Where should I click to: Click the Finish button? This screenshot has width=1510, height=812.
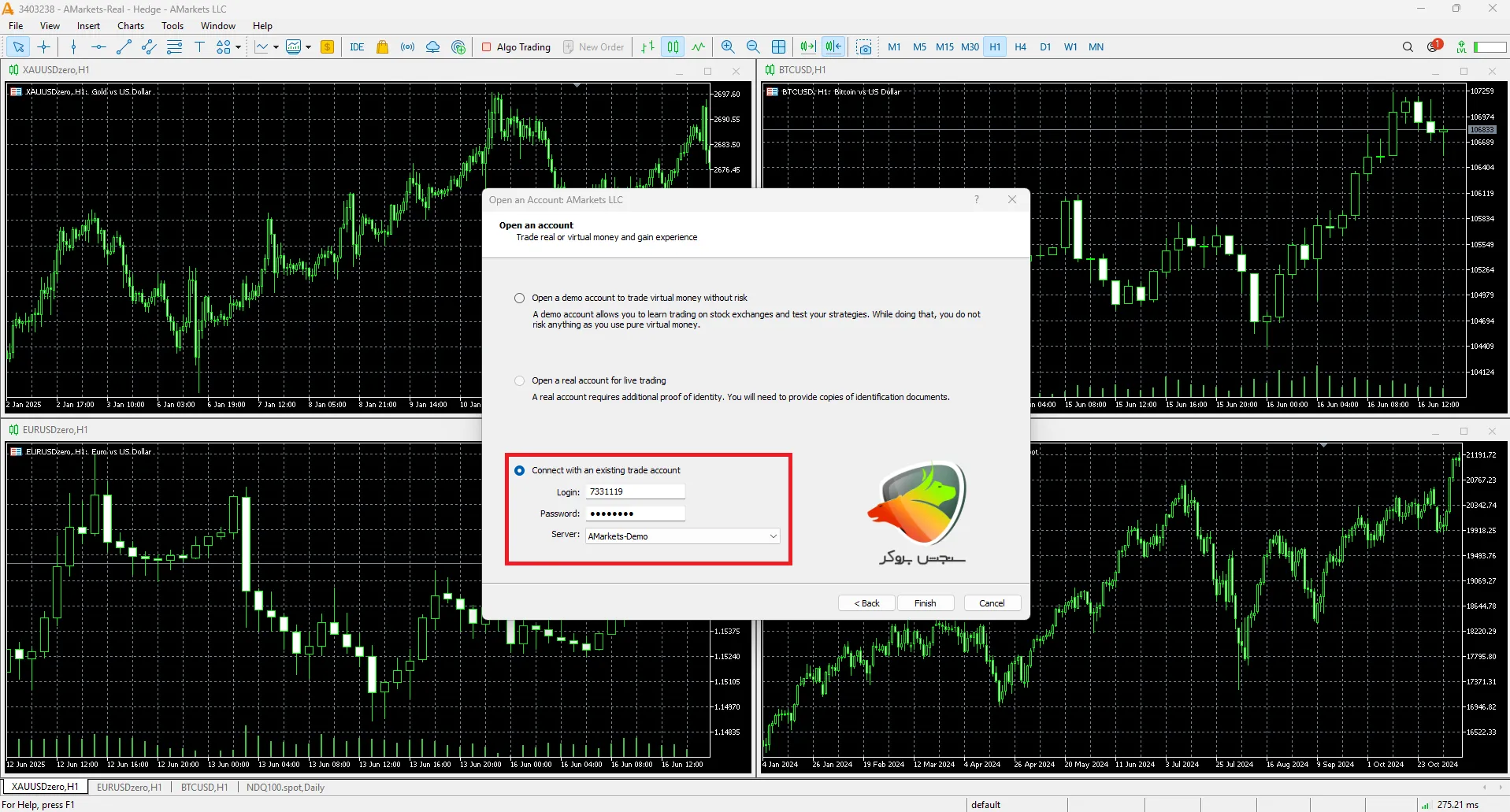[925, 603]
